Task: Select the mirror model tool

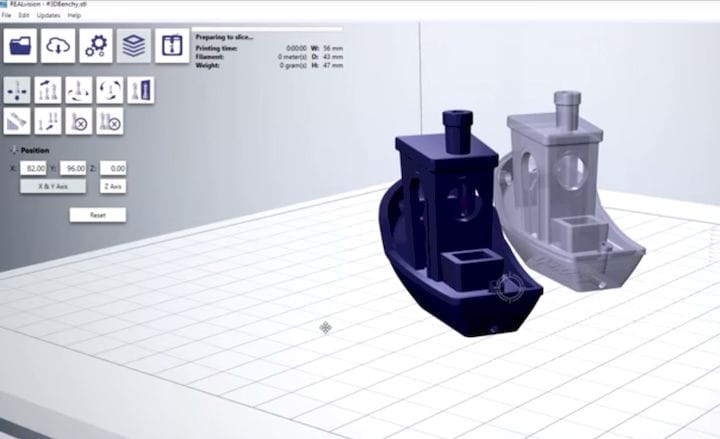Action: pyautogui.click(x=140, y=90)
